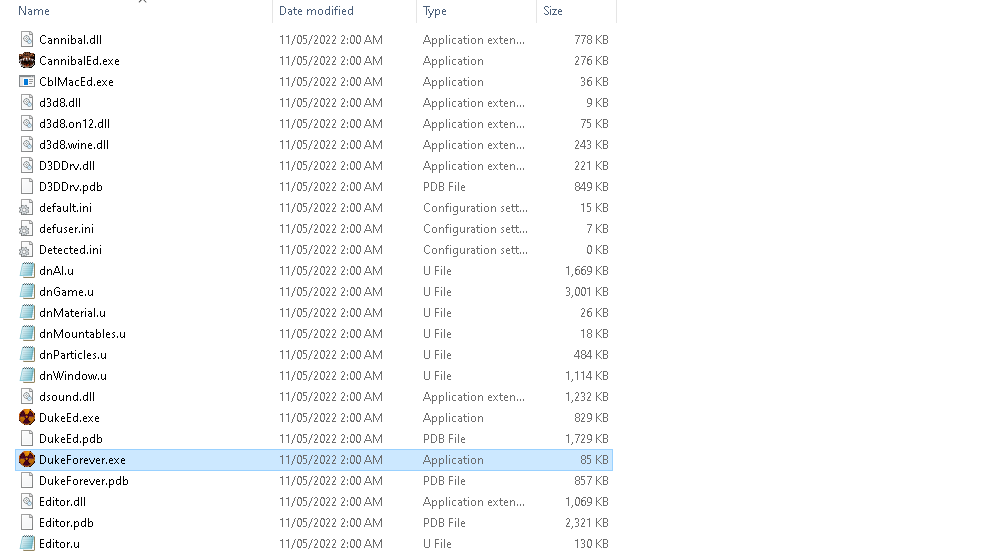Click the D3DDrv.pdb blank file icon
This screenshot has height=551, width=986.
pyautogui.click(x=27, y=187)
